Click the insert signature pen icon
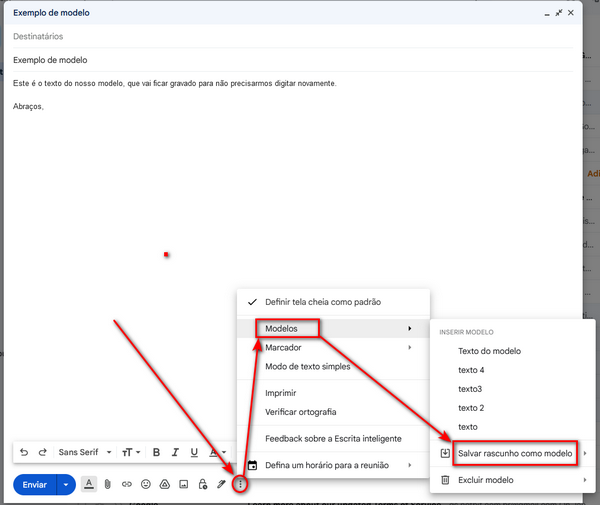The image size is (600, 505). 221,484
